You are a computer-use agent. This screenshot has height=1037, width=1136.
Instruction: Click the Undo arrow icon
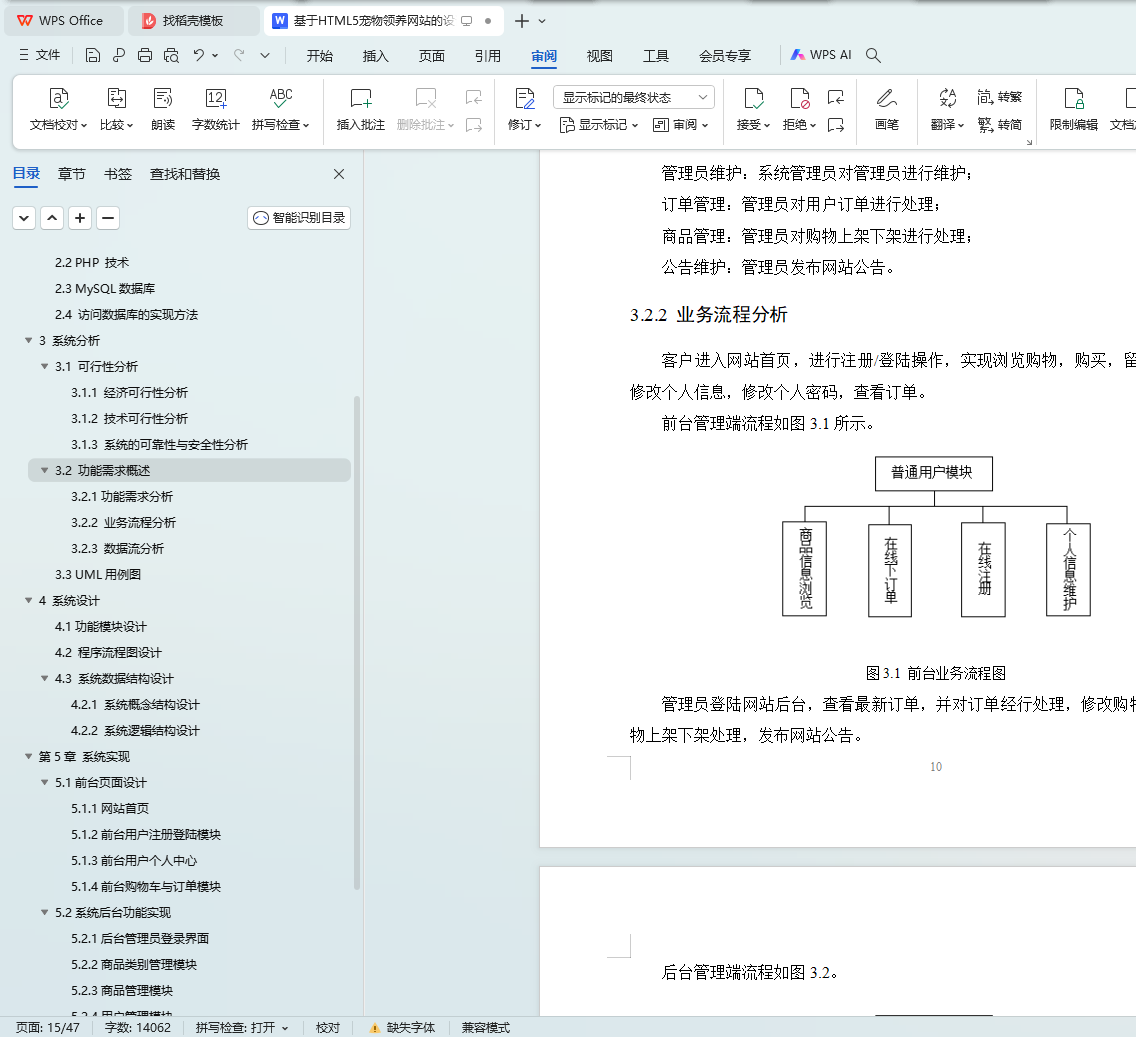coord(199,55)
